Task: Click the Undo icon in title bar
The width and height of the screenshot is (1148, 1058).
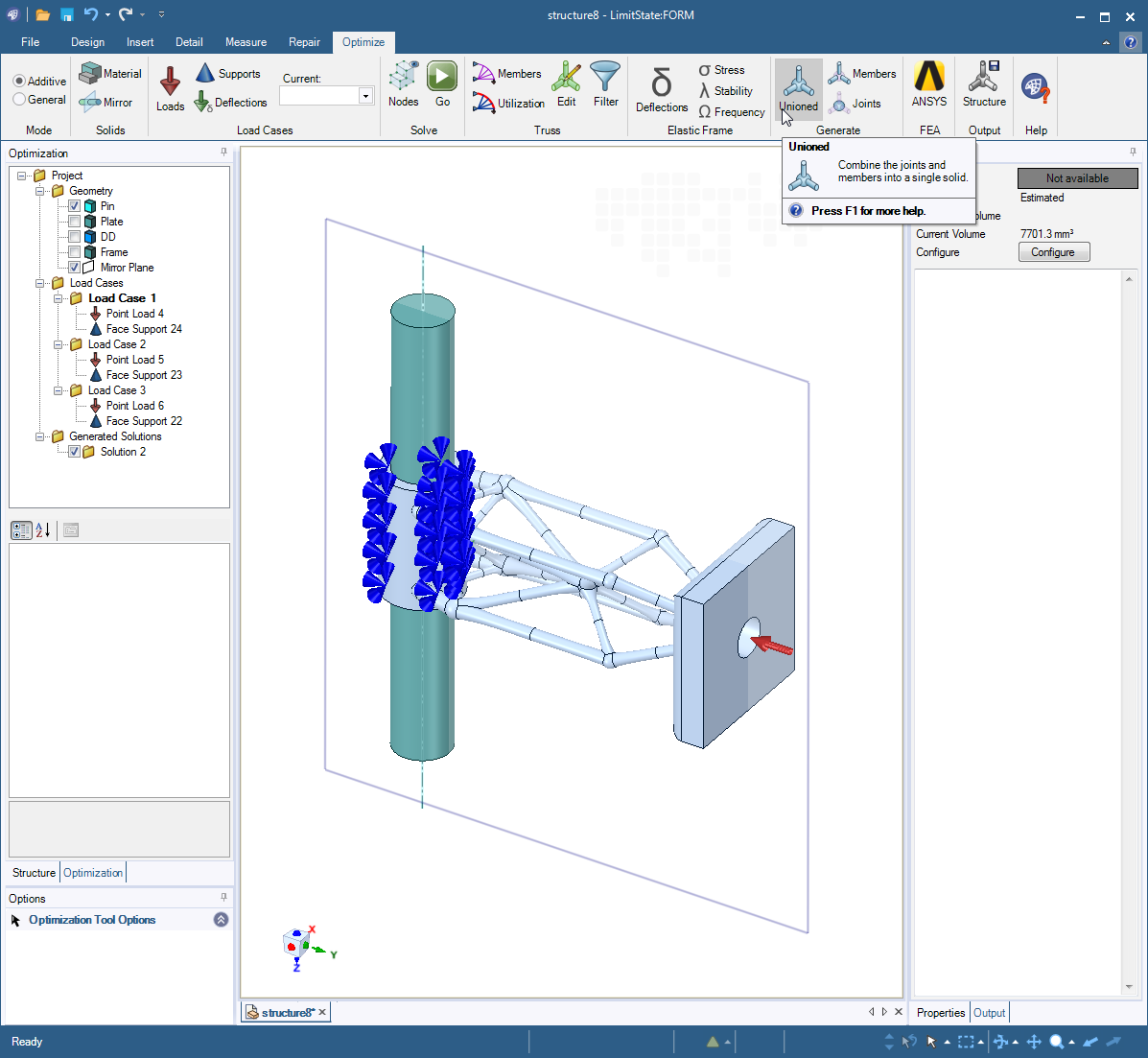Action: point(91,14)
